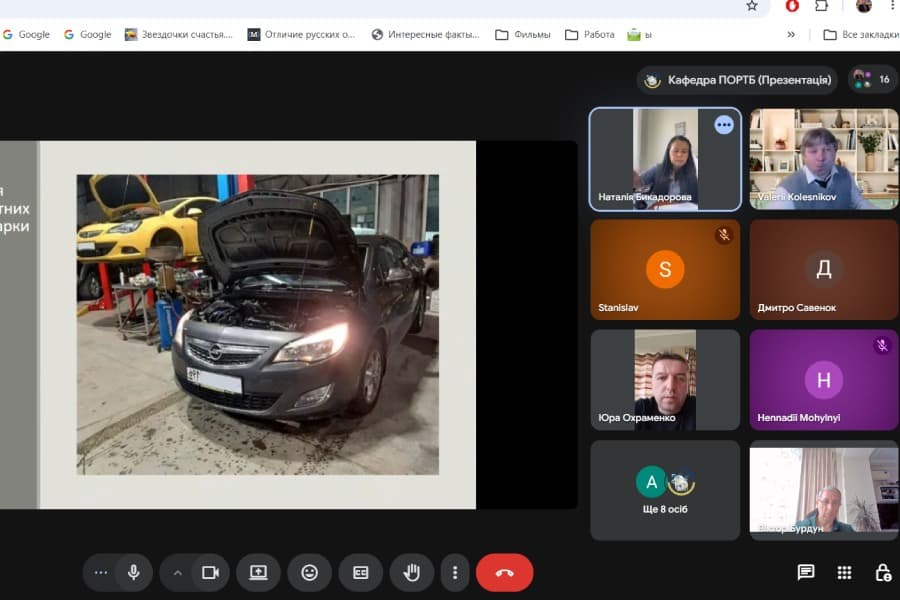The height and width of the screenshot is (600, 900).
Task: Open second Google bookmark
Action: pos(88,34)
